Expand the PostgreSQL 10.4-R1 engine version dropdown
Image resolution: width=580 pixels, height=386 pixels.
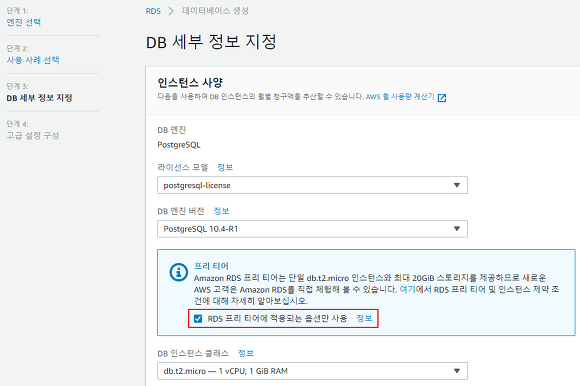[312, 229]
